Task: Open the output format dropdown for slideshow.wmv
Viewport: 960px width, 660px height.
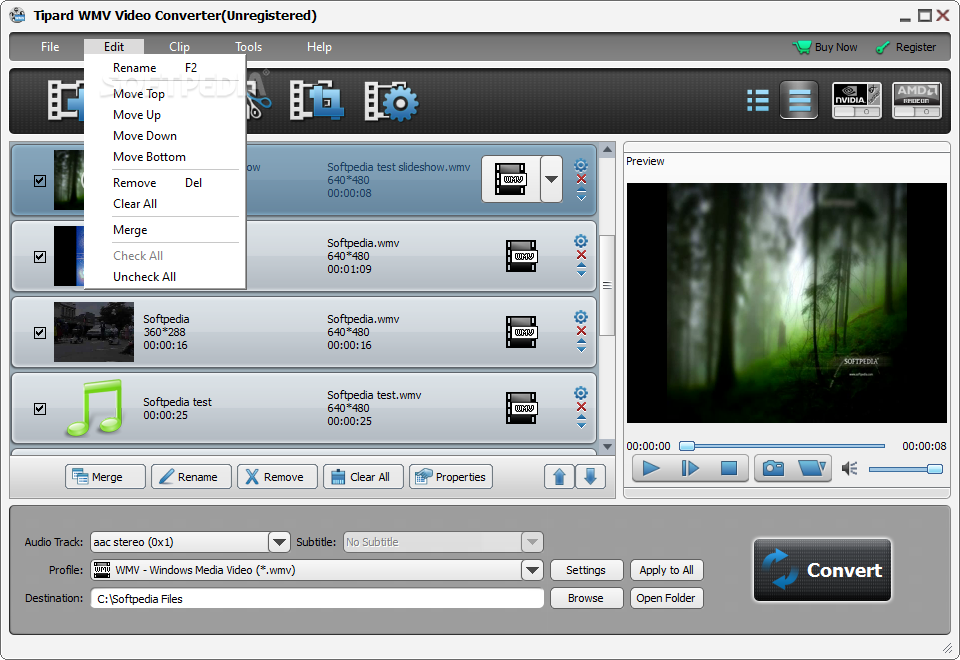Action: [x=552, y=179]
